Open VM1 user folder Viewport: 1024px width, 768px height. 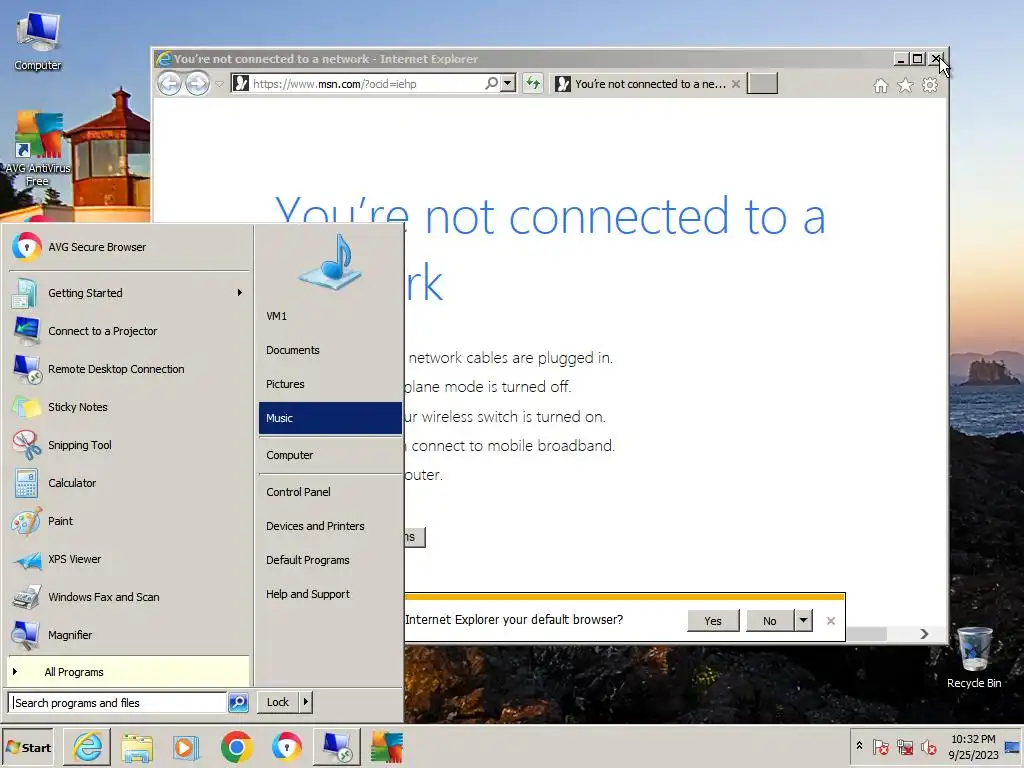click(330, 316)
